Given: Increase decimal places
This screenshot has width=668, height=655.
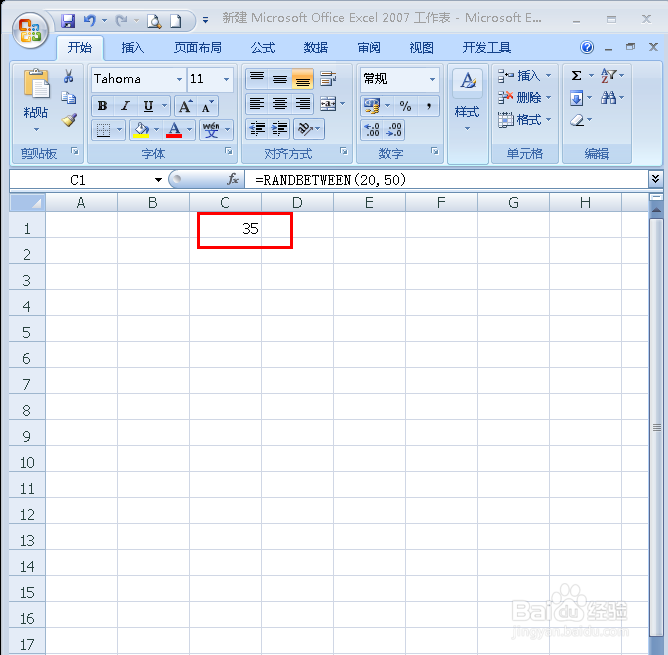Looking at the screenshot, I should [372, 130].
